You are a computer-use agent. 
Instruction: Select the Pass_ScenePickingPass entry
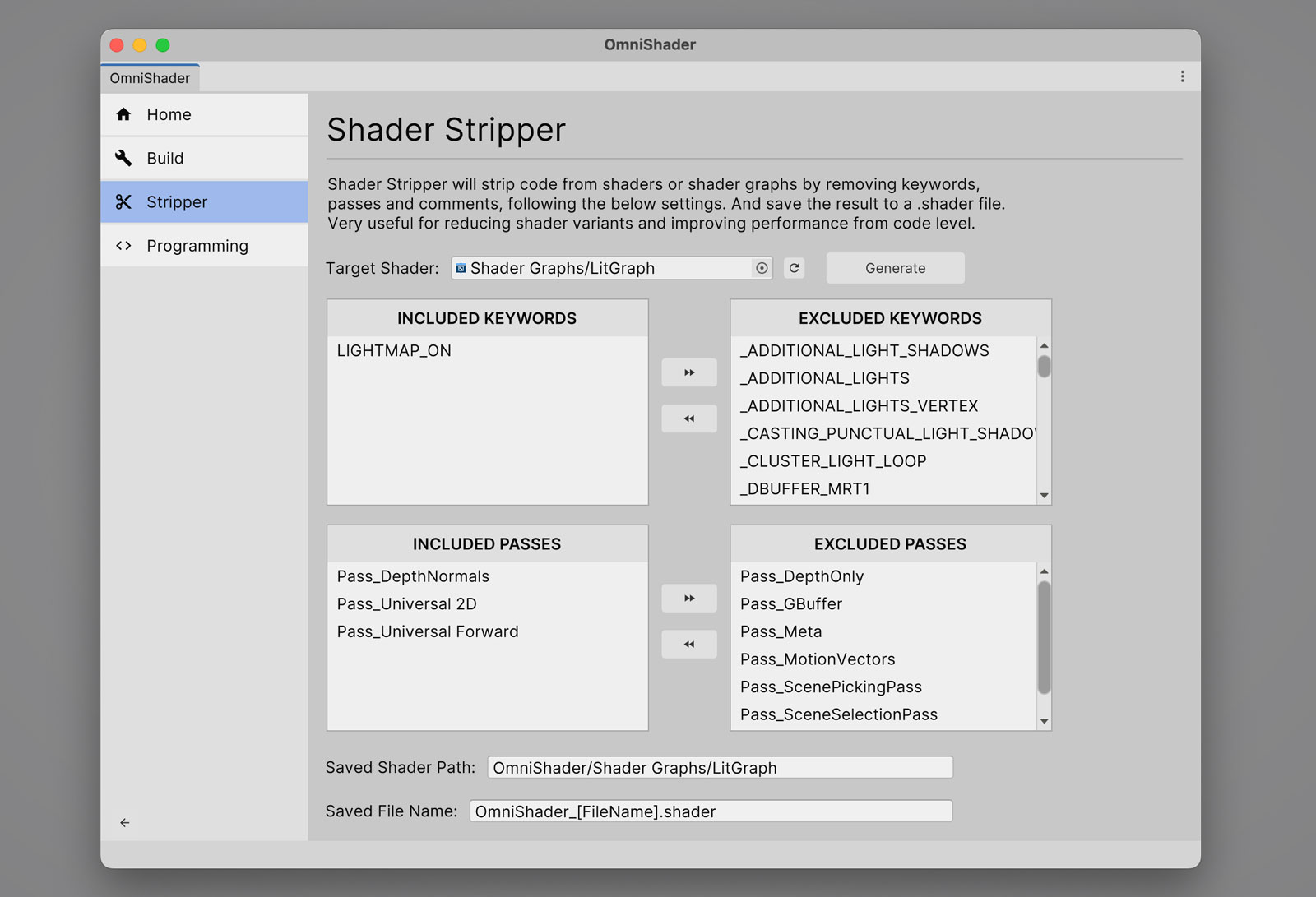point(883,687)
